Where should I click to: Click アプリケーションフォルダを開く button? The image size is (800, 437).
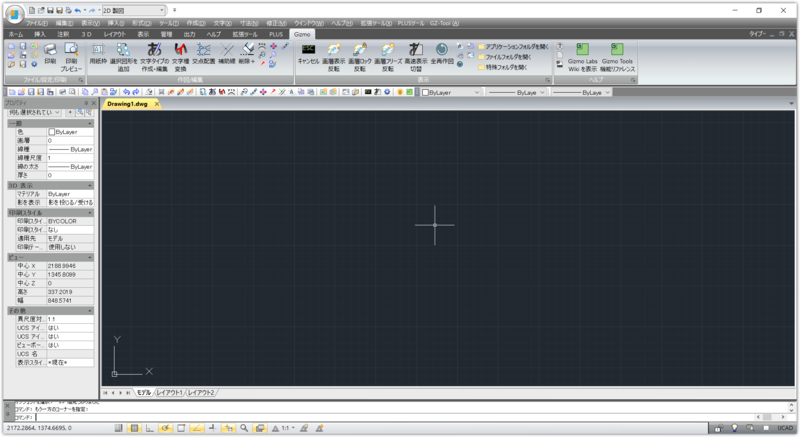520,46
